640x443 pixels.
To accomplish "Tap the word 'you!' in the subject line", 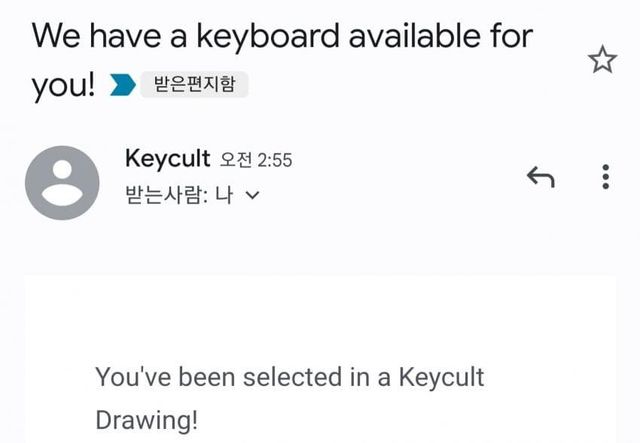I will (x=63, y=86).
